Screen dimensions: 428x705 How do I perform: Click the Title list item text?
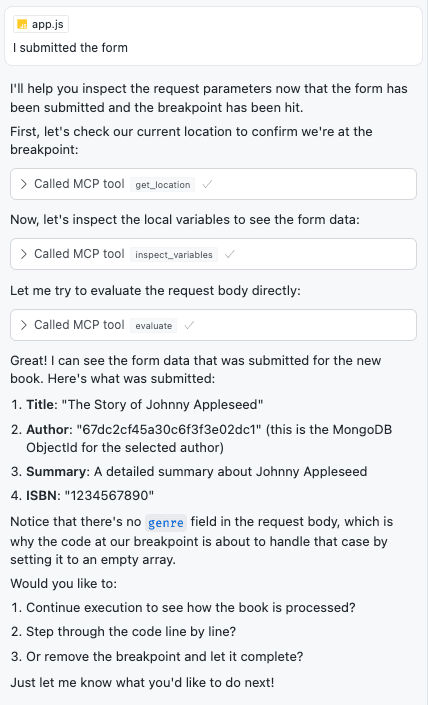(145, 404)
